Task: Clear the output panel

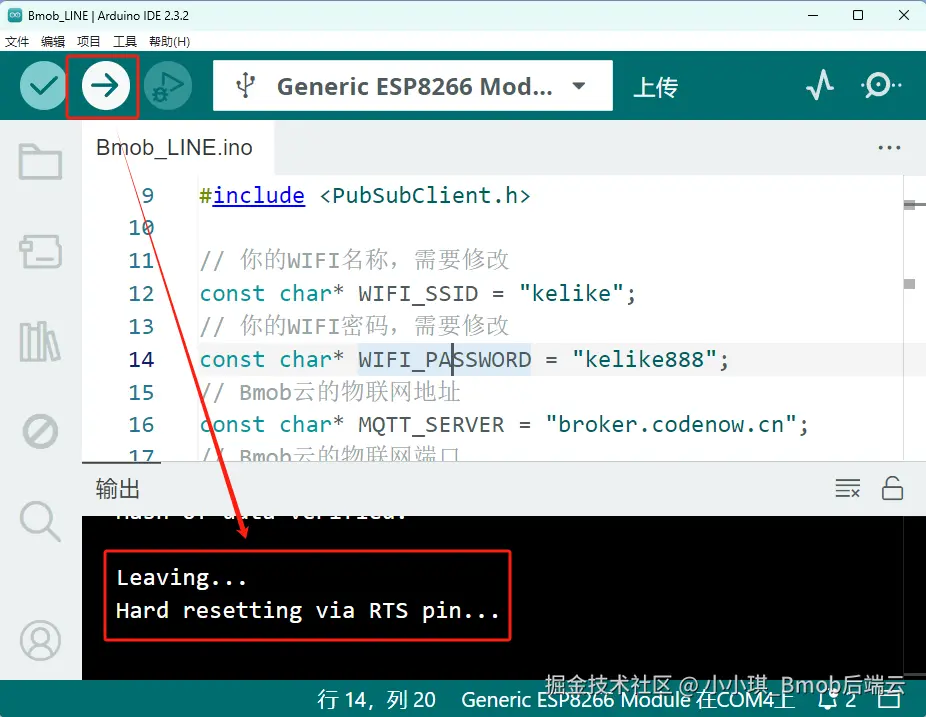Action: [847, 488]
